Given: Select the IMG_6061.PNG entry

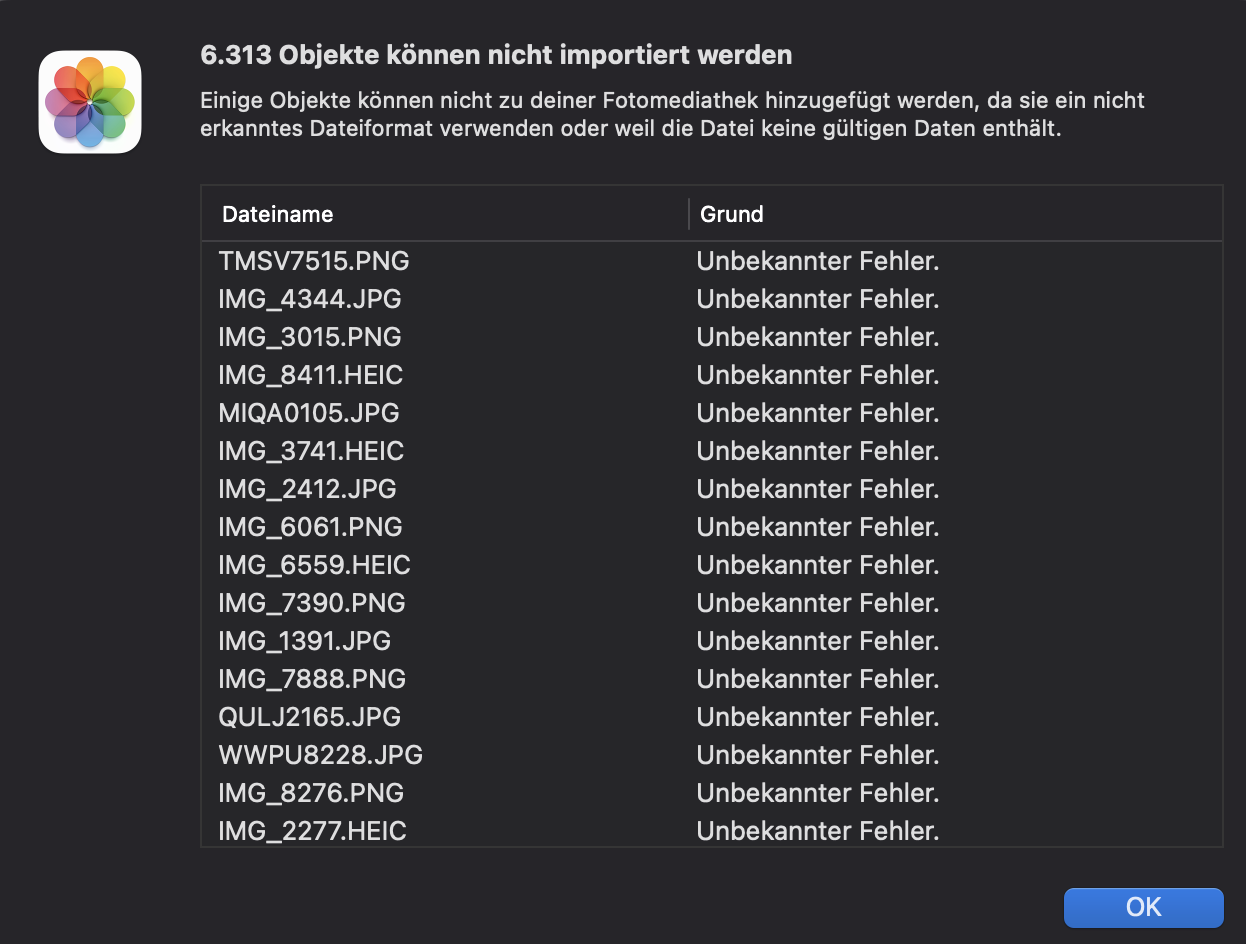Looking at the screenshot, I should (x=310, y=527).
